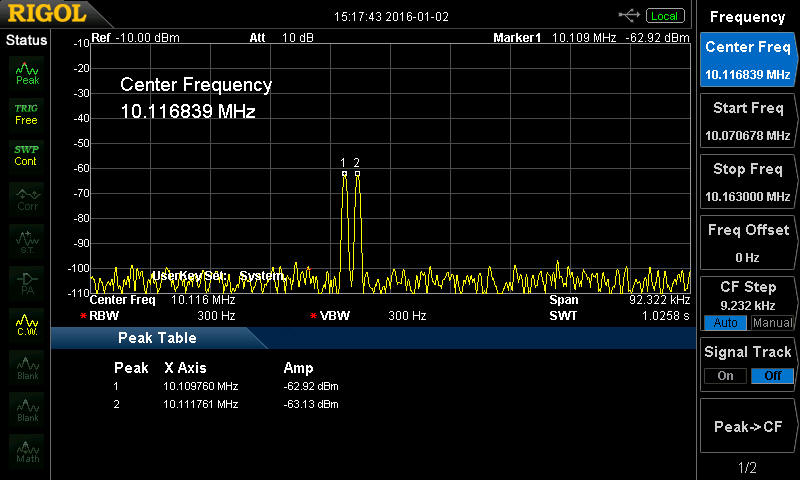
Task: Click the USB connection icon
Action: (x=629, y=15)
